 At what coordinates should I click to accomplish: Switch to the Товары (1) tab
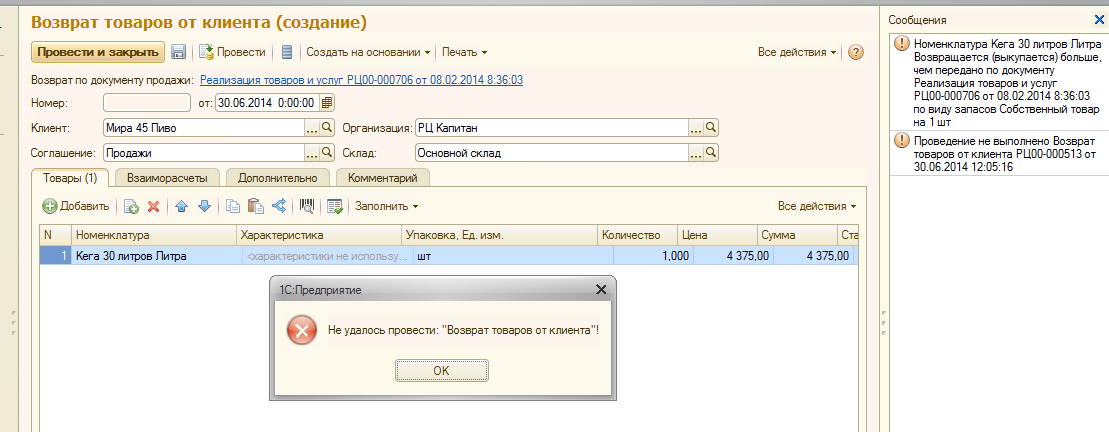click(x=70, y=177)
